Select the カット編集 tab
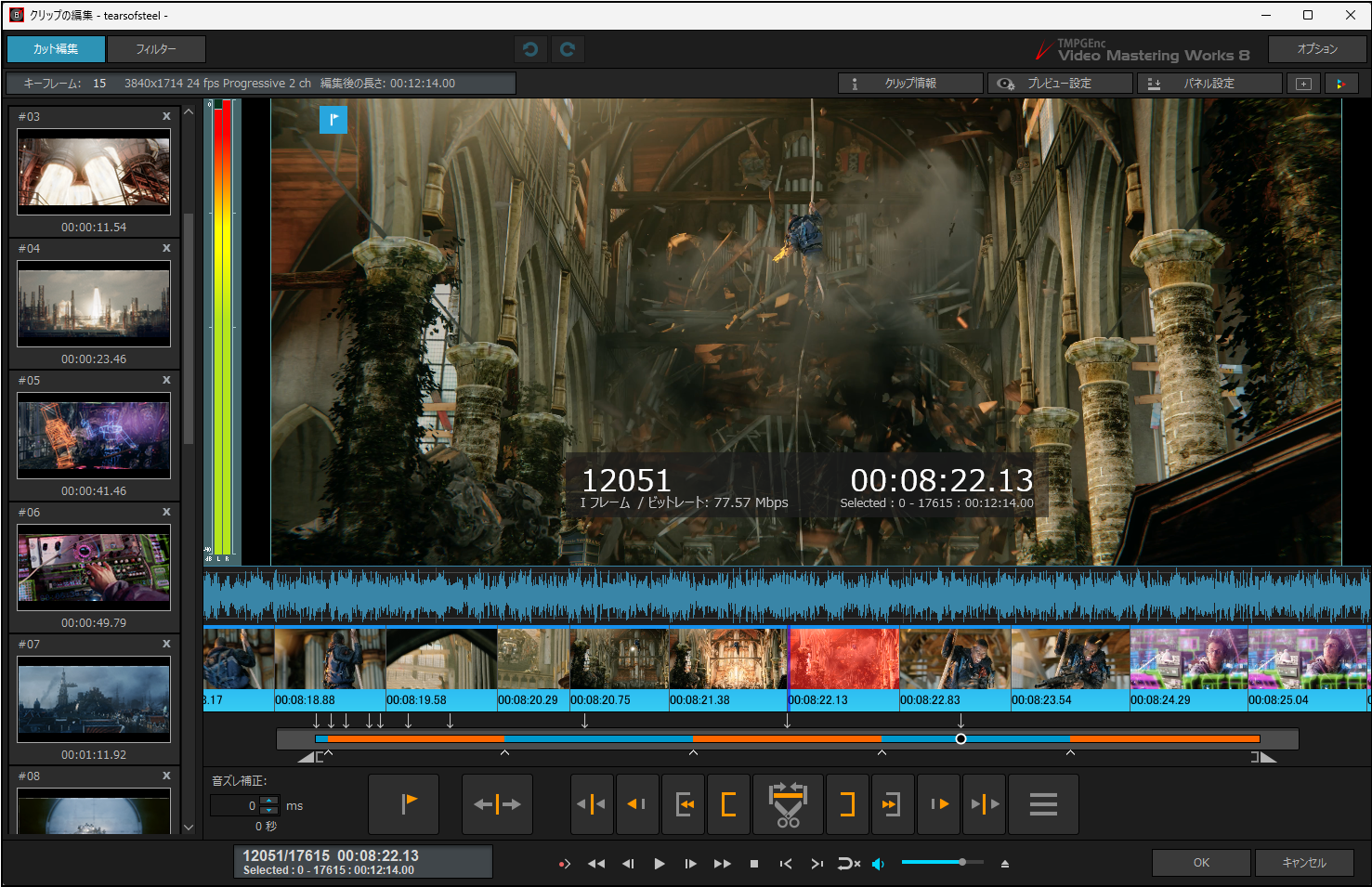This screenshot has height=887, width=1372. pyautogui.click(x=55, y=48)
